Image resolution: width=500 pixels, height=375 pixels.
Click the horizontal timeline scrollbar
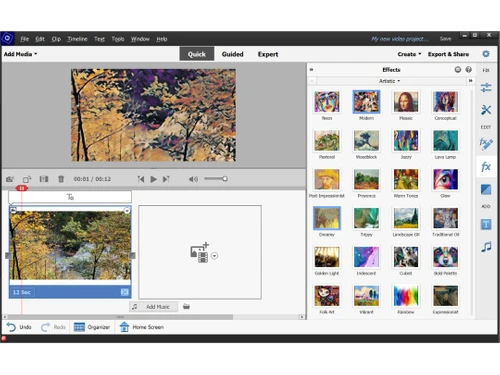(x=120, y=317)
